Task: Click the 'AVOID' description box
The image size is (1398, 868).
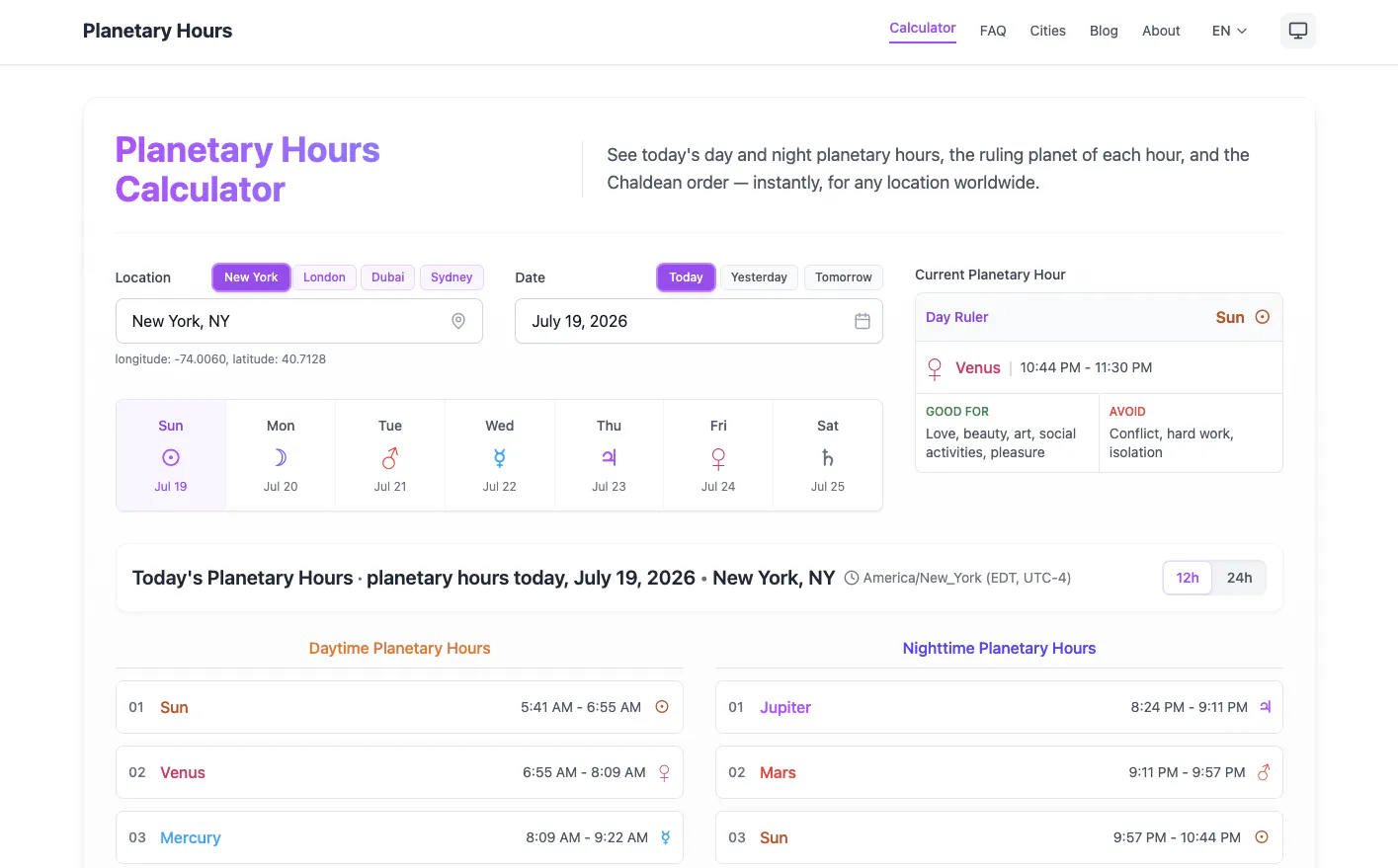Action: [x=1191, y=433]
